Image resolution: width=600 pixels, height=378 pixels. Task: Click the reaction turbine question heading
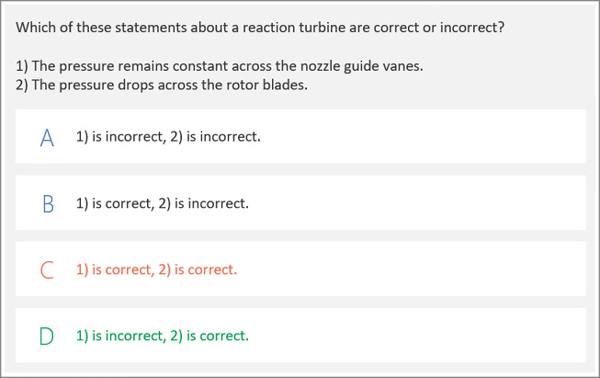point(260,28)
